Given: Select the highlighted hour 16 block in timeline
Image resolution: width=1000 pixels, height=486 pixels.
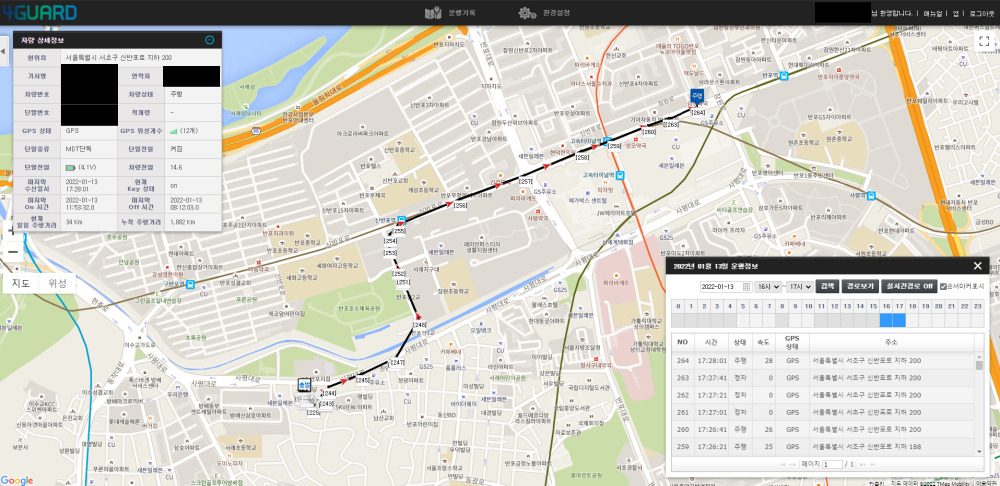Looking at the screenshot, I should 886,320.
